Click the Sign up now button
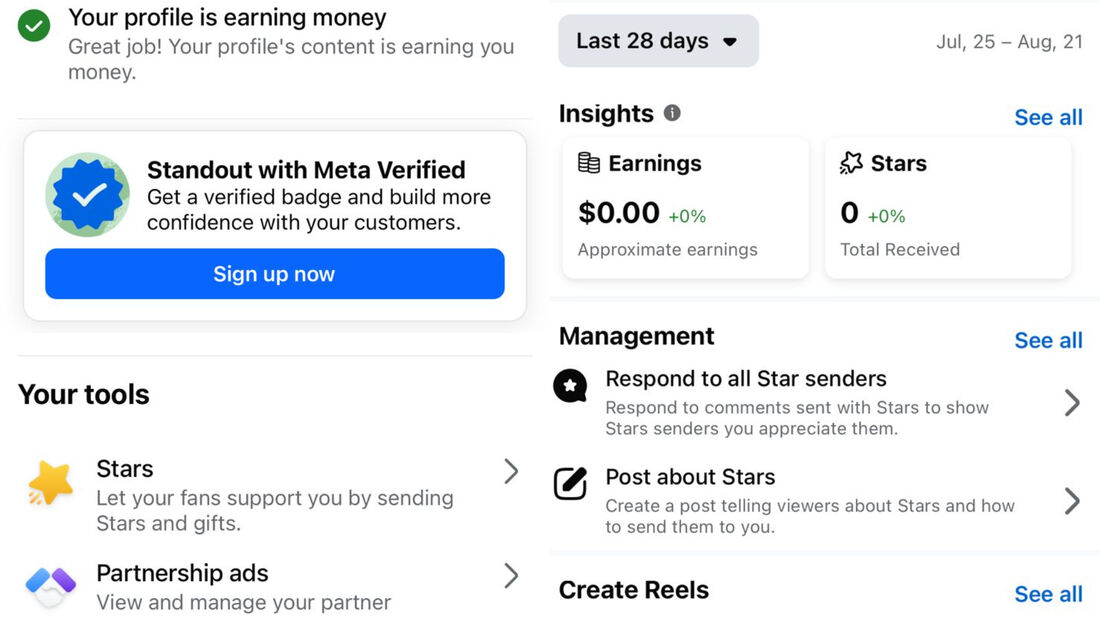This screenshot has height=619, width=1100. click(275, 274)
